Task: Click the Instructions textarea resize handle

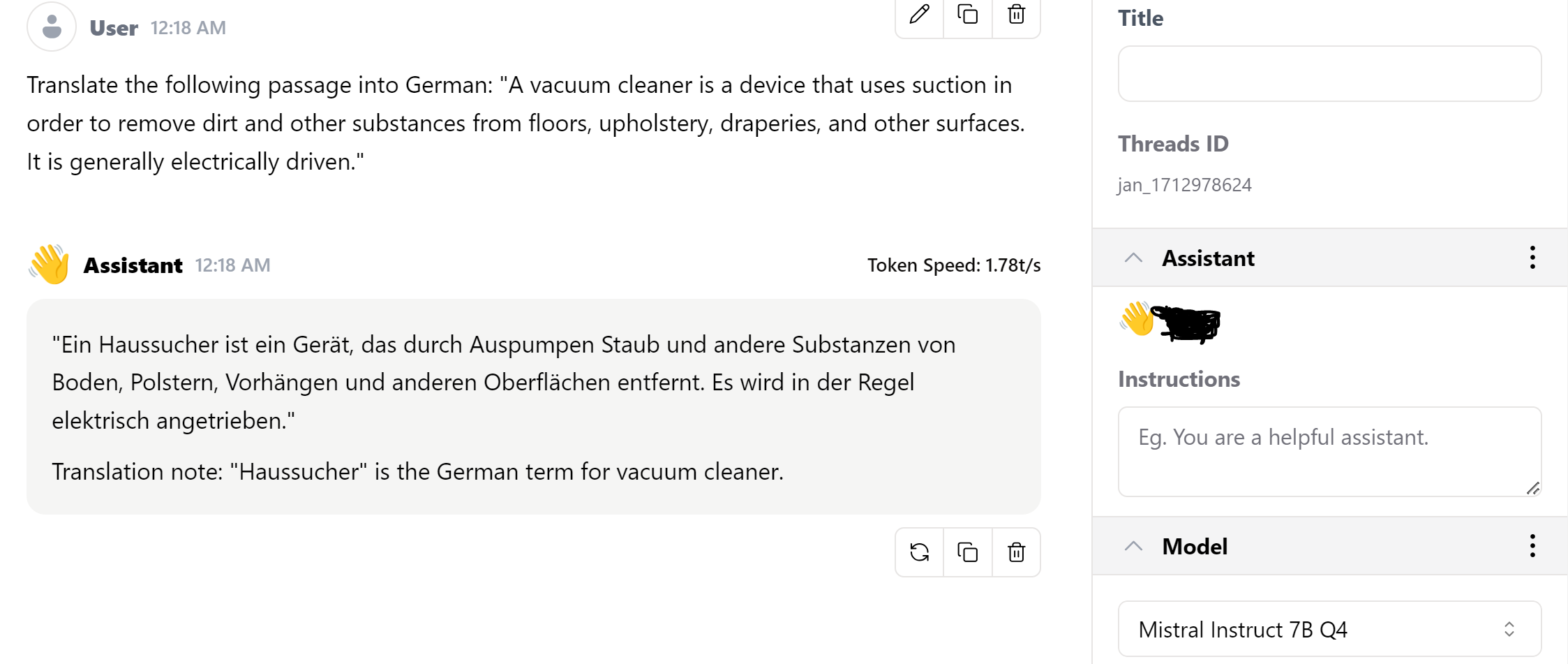Action: [x=1532, y=489]
